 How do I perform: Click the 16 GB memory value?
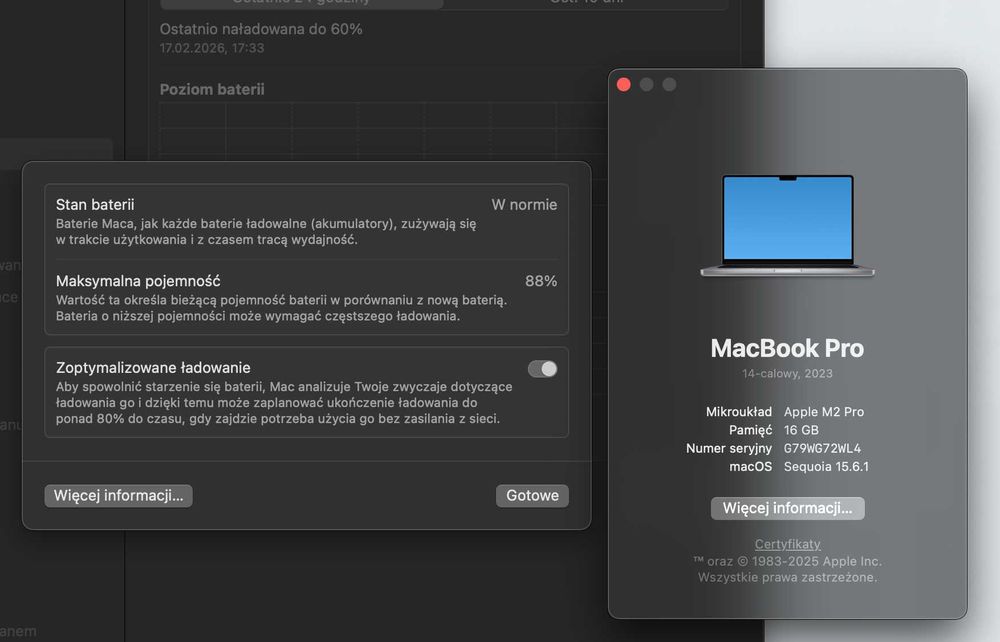[801, 430]
